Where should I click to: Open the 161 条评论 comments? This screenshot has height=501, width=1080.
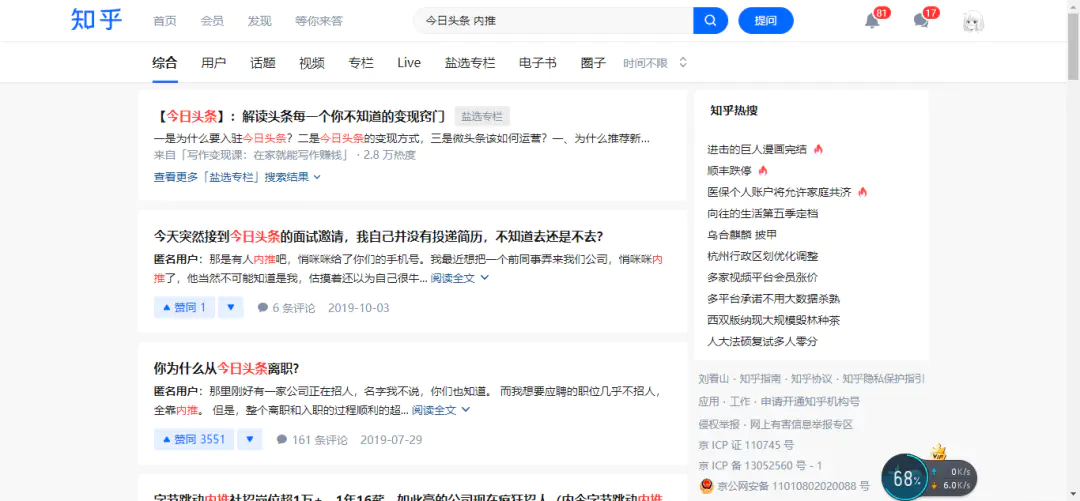[x=312, y=440]
